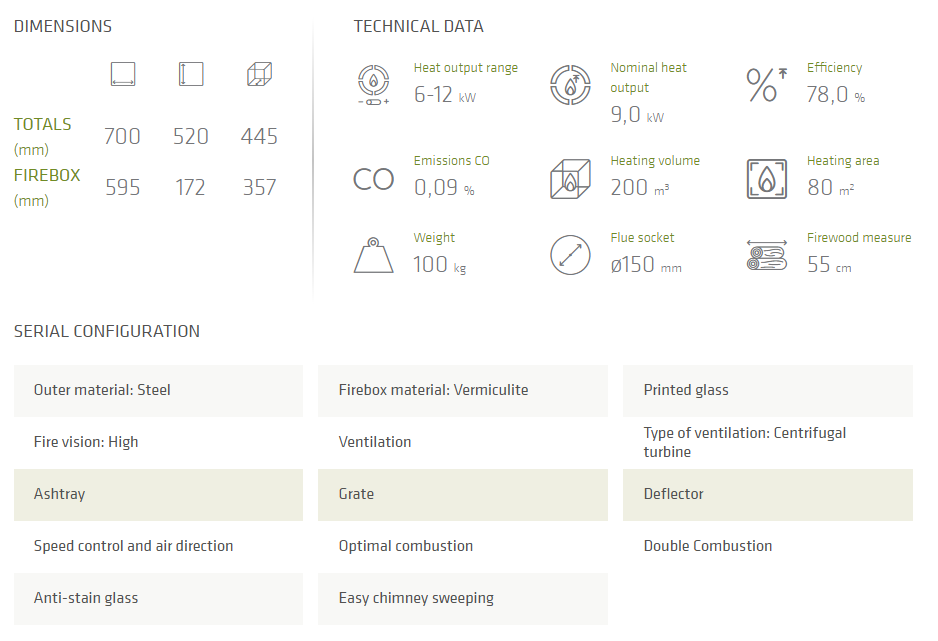This screenshot has height=641, width=938.
Task: Click the Serial Configuration heading
Action: [107, 331]
